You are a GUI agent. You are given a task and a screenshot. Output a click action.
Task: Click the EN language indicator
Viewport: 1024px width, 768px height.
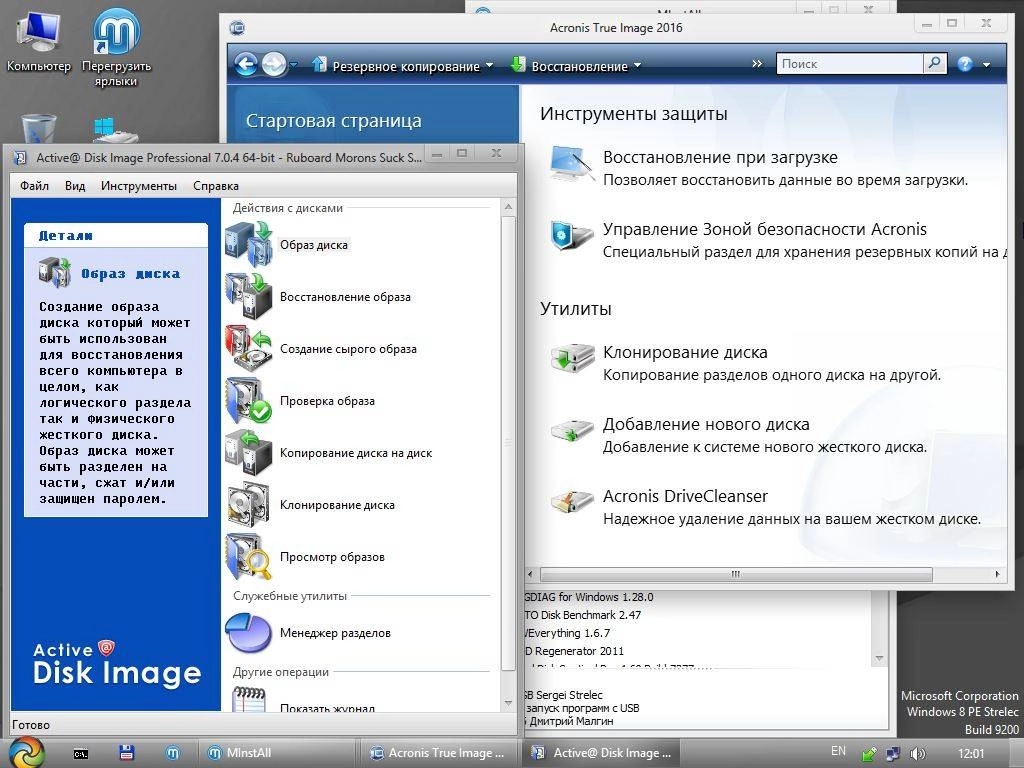pyautogui.click(x=838, y=751)
